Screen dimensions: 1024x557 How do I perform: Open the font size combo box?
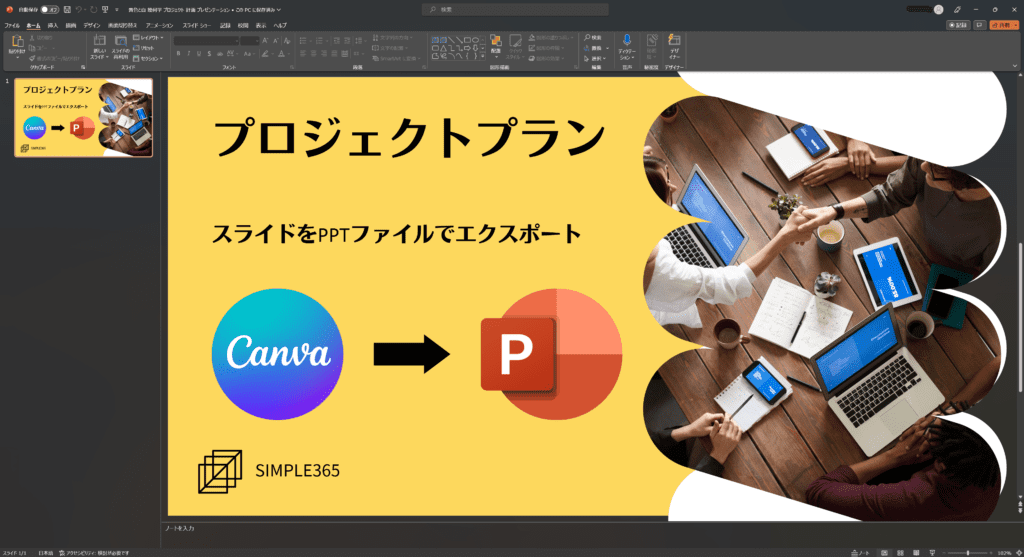[249, 40]
